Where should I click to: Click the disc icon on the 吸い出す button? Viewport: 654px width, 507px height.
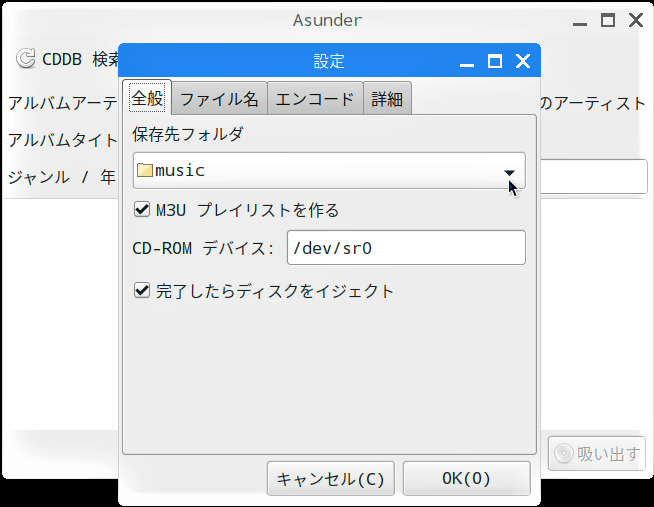click(x=564, y=453)
